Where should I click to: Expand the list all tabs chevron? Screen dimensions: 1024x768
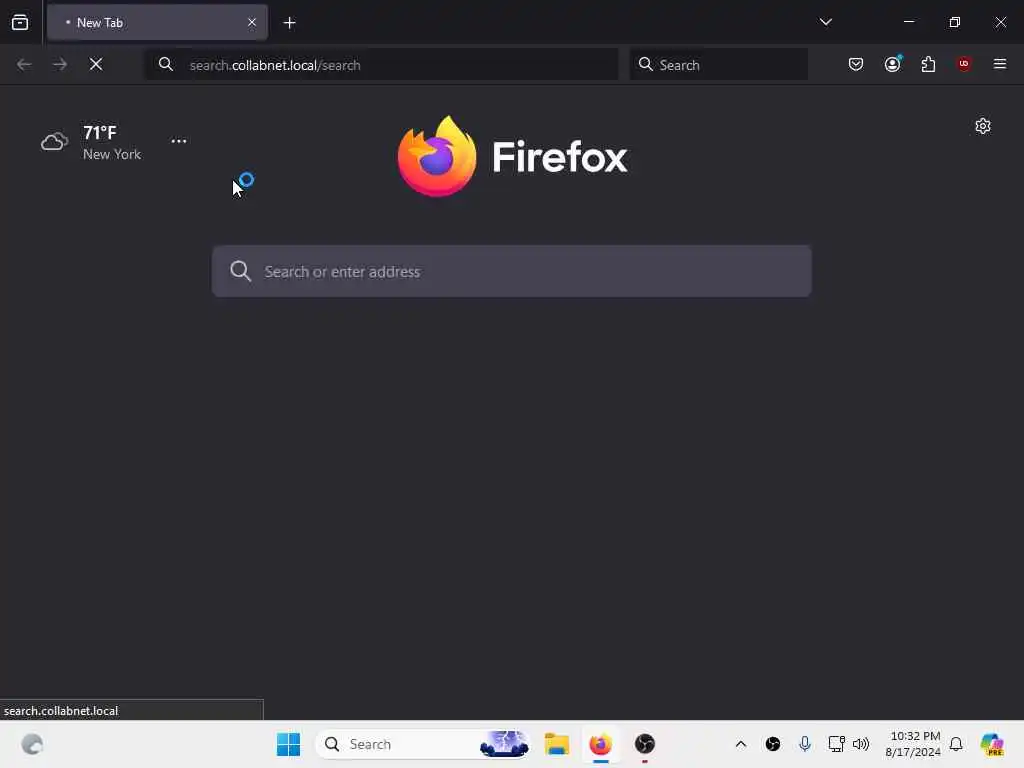(825, 22)
